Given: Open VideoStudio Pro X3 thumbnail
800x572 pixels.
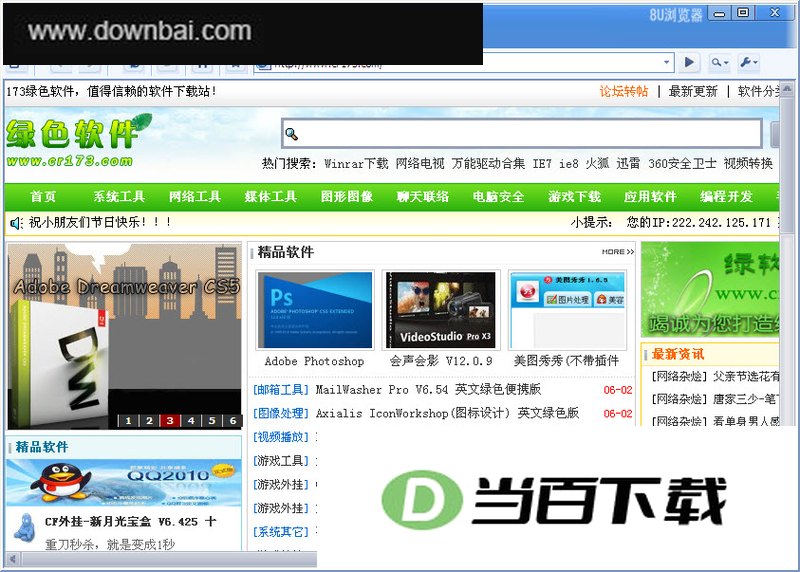Looking at the screenshot, I should point(441,310).
